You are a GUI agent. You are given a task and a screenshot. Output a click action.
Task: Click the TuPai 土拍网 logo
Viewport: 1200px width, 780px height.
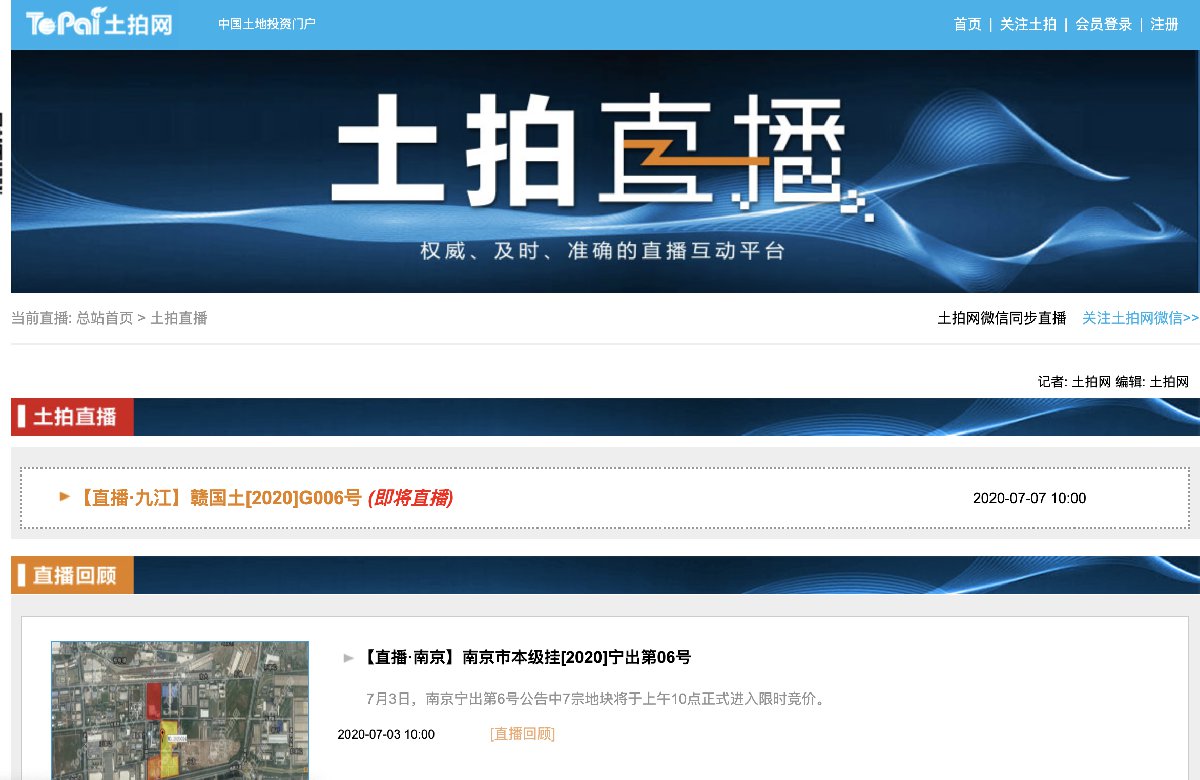click(x=99, y=24)
